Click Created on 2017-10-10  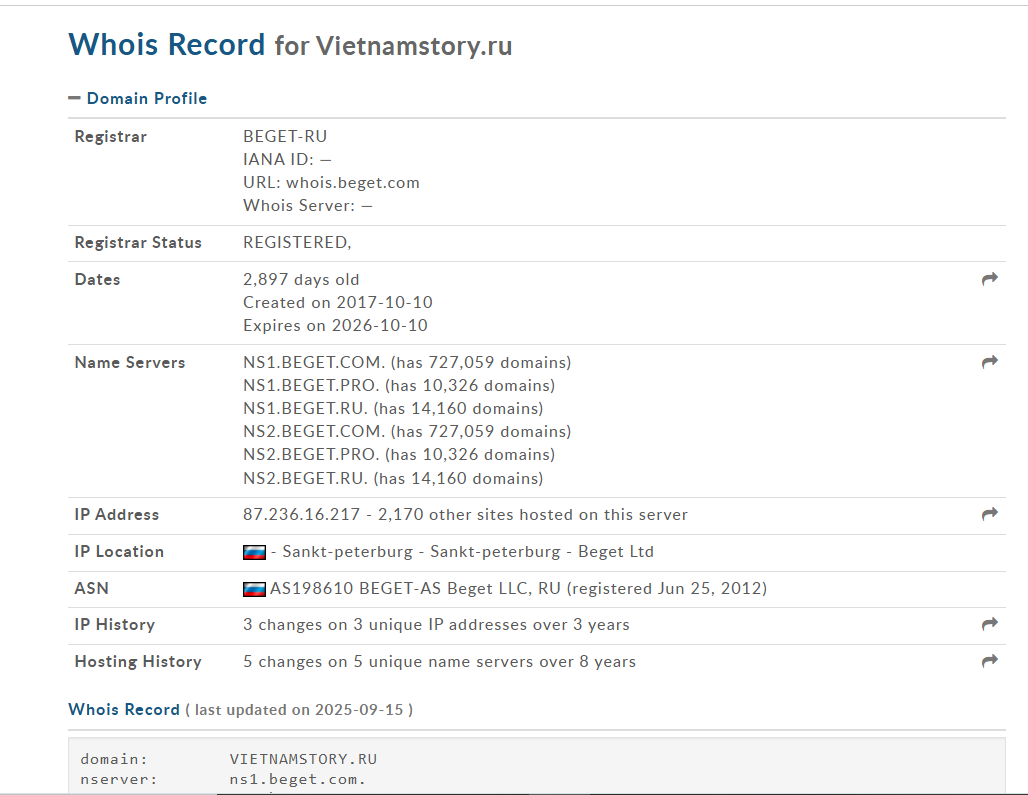pyautogui.click(x=338, y=302)
